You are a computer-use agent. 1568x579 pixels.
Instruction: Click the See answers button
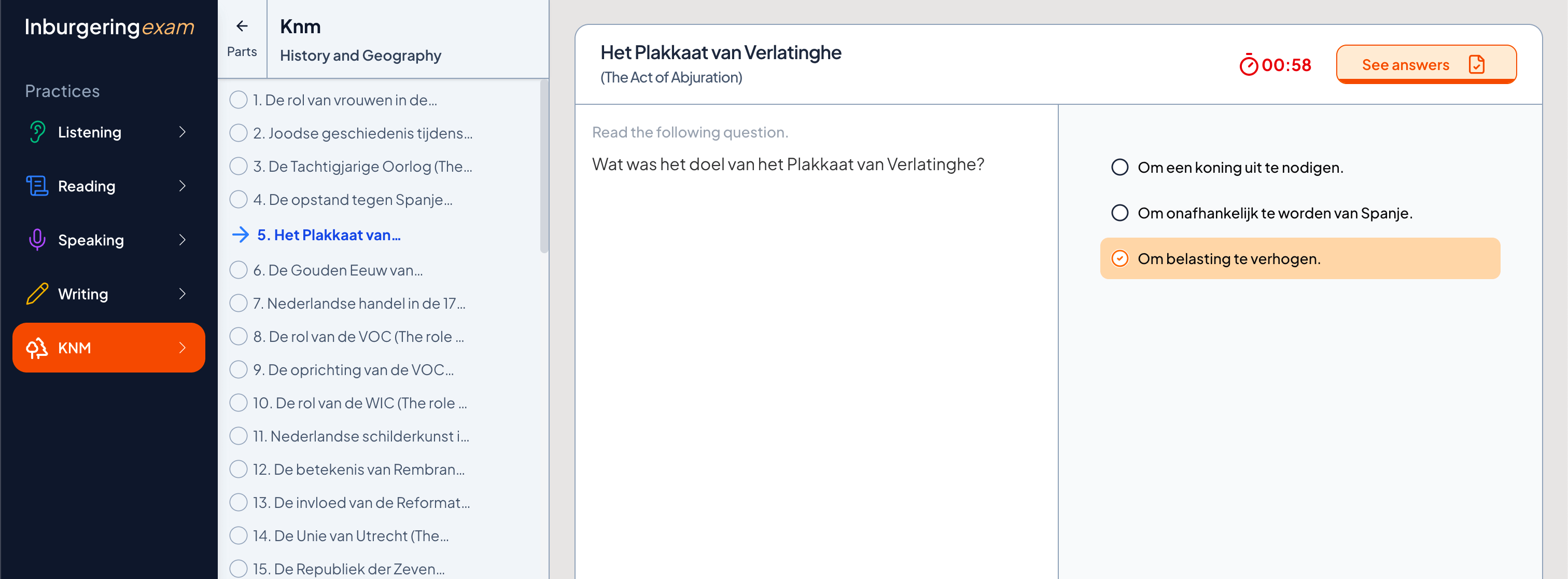click(1425, 64)
